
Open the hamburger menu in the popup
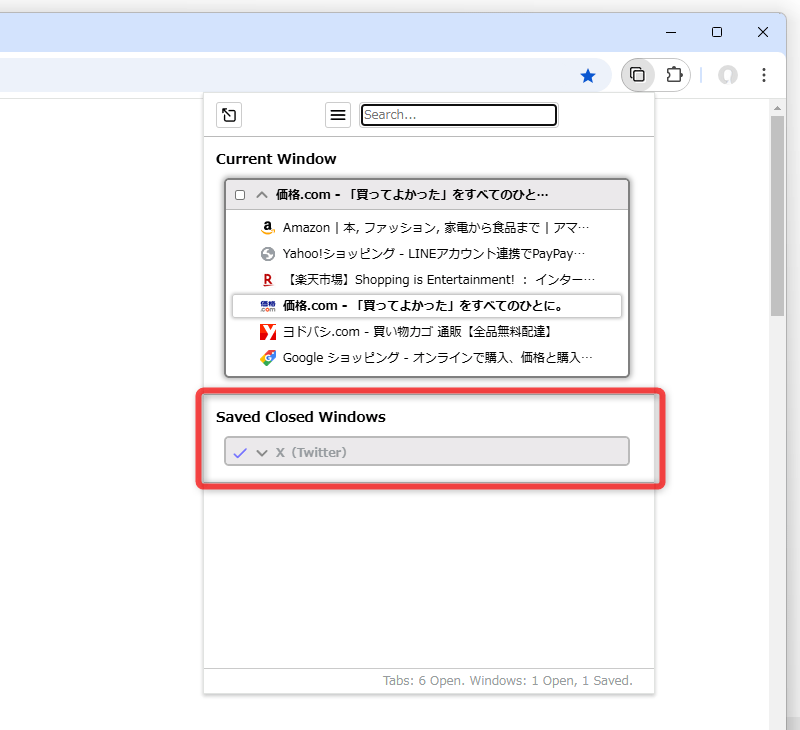click(x=338, y=115)
